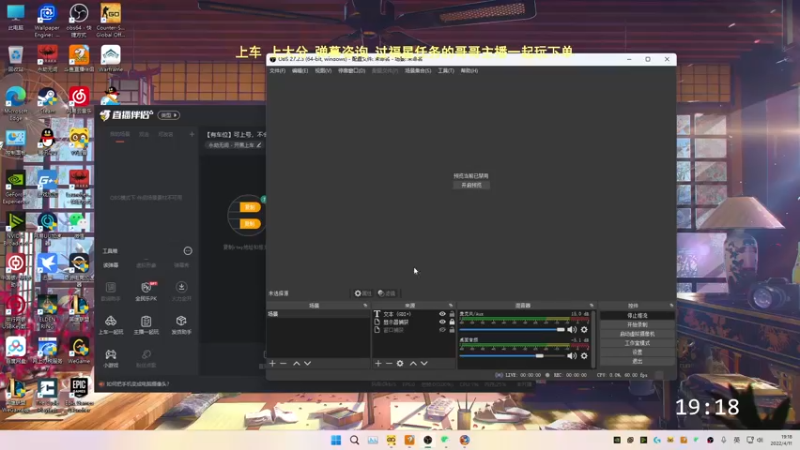This screenshot has width=800, height=450.
Task: Open the Tools menu in OBS
Action: pos(446,70)
